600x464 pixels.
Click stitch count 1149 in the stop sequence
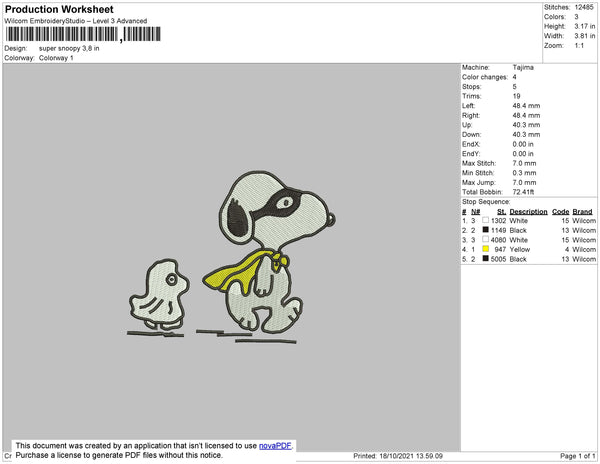[499, 230]
